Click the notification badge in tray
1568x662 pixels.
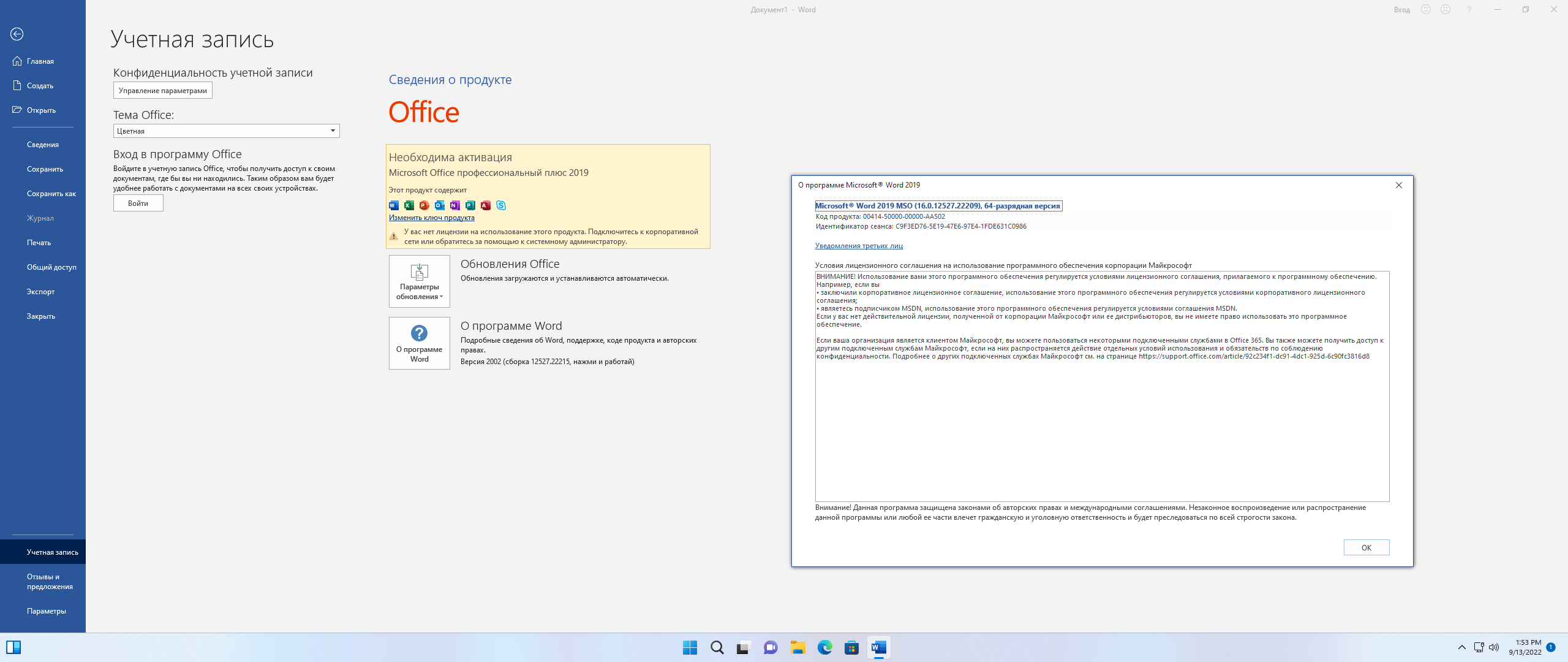(x=1551, y=647)
